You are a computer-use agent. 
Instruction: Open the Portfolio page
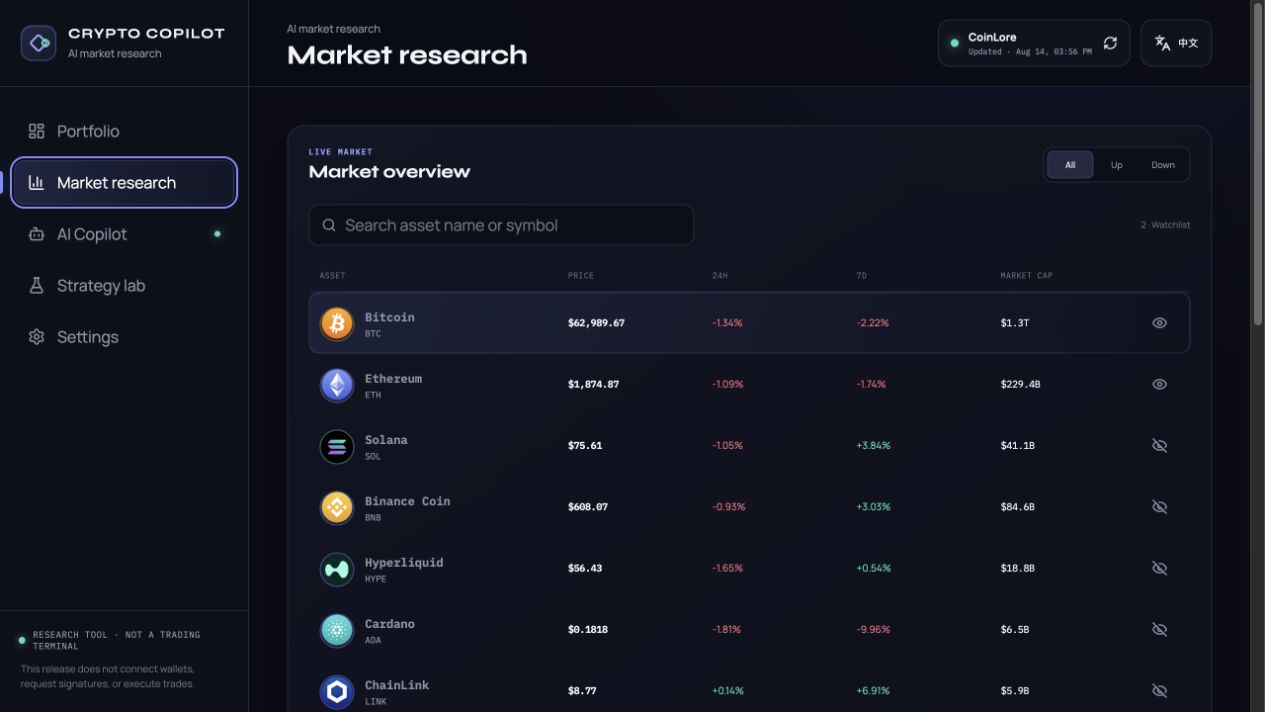pos(124,131)
